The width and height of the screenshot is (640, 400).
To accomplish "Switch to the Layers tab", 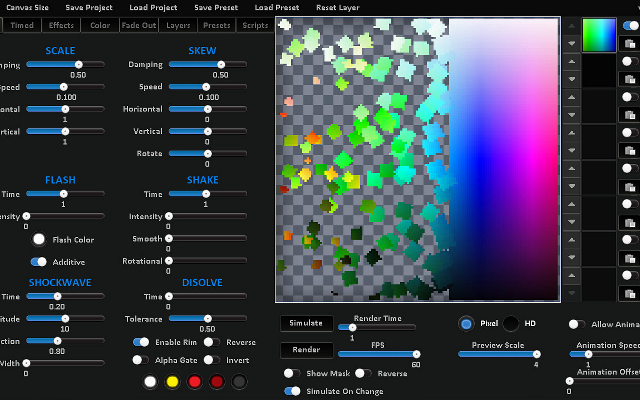I will click(x=178, y=25).
